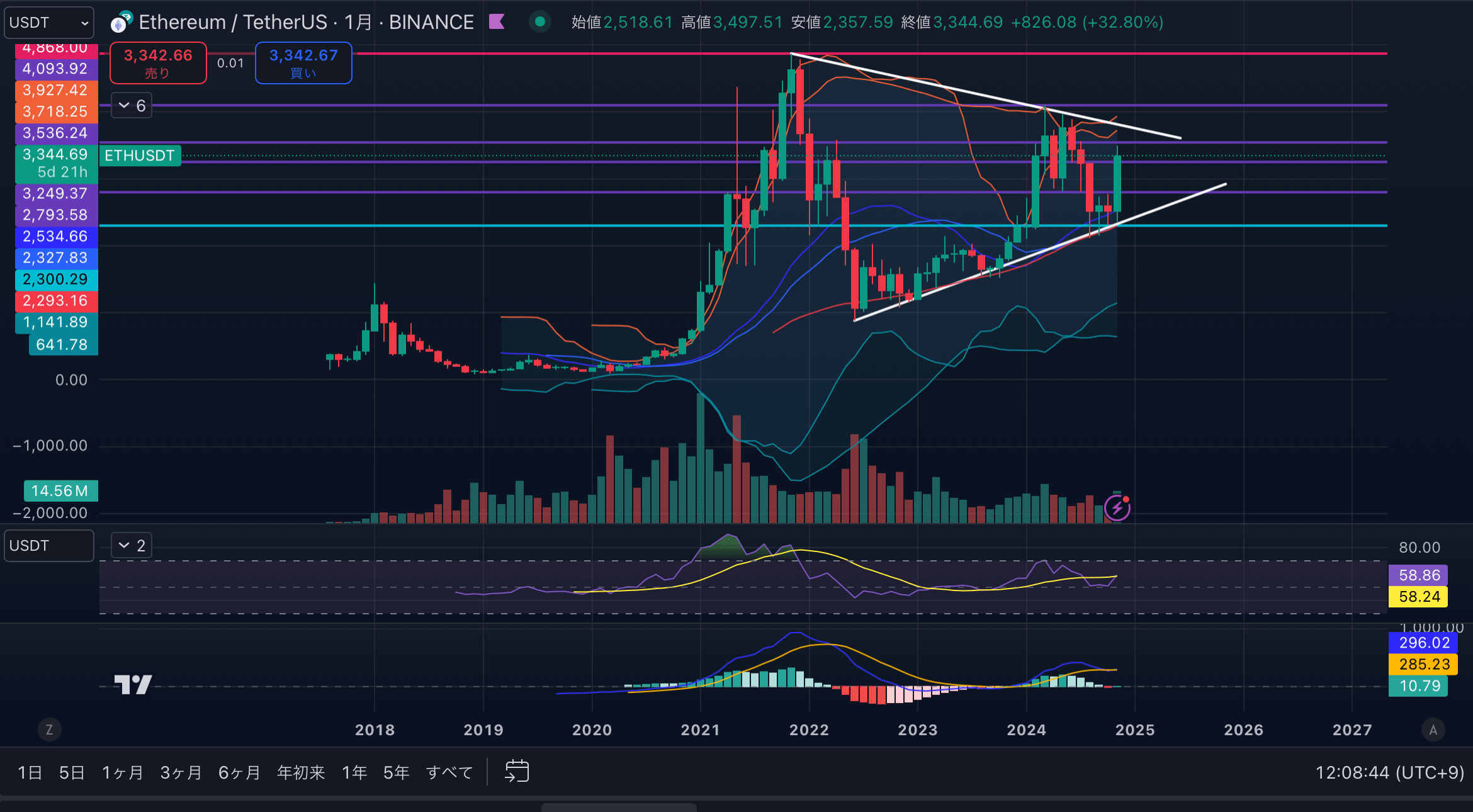
Task: Click the 3,342.67 buy button
Action: pos(303,63)
